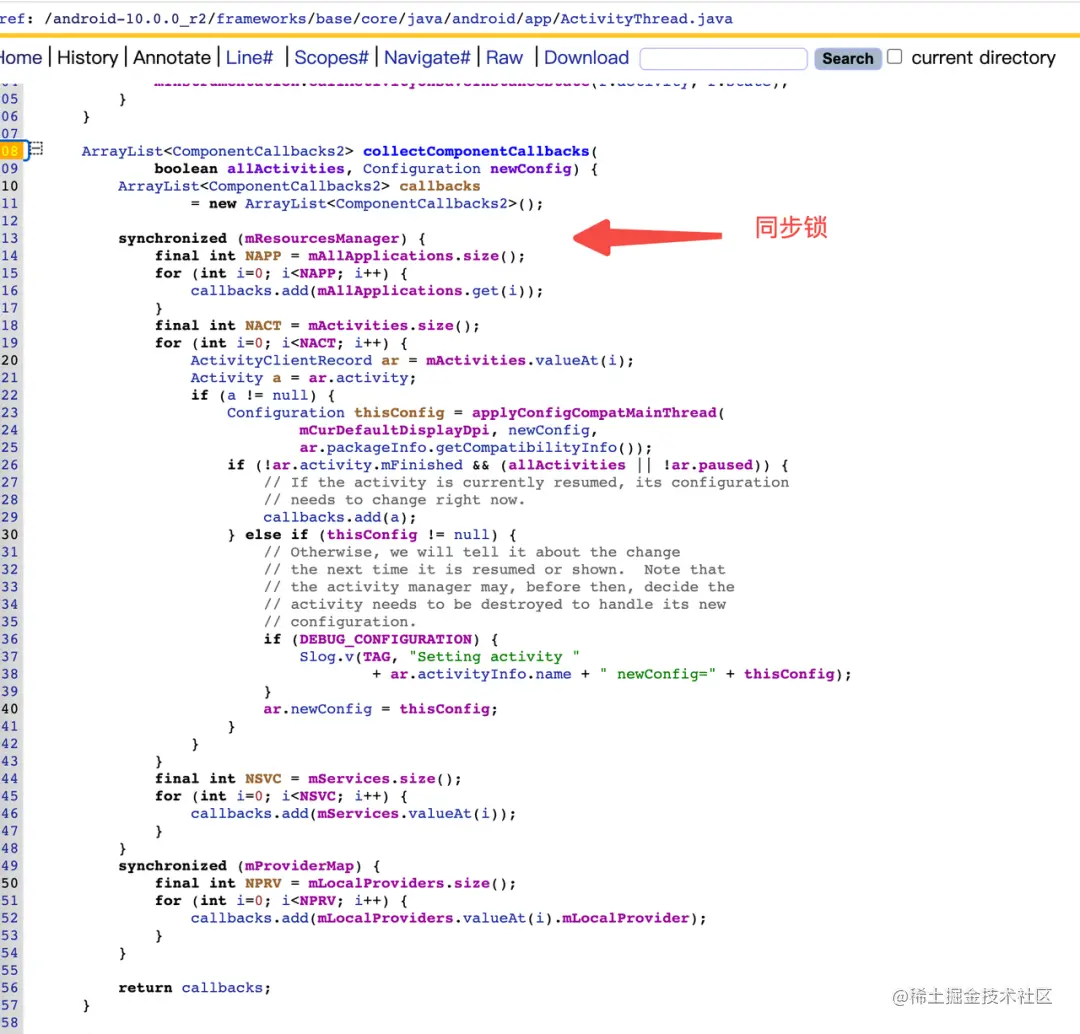Click the TAG symbol in Slog.v call

pyautogui.click(x=377, y=656)
